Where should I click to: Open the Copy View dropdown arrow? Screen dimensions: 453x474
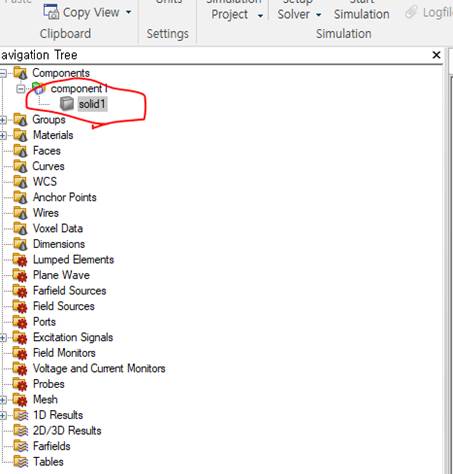(128, 13)
